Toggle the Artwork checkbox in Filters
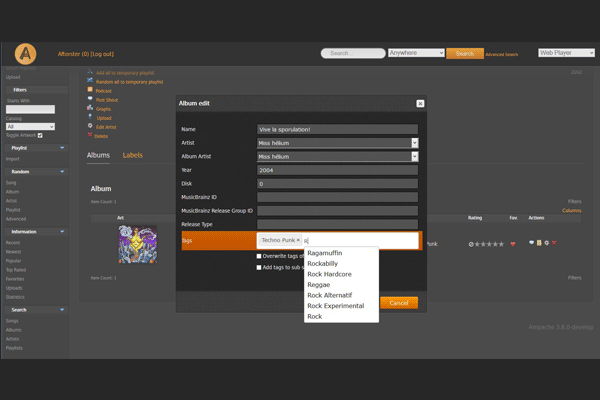Image resolution: width=600 pixels, height=400 pixels. pos(40,135)
